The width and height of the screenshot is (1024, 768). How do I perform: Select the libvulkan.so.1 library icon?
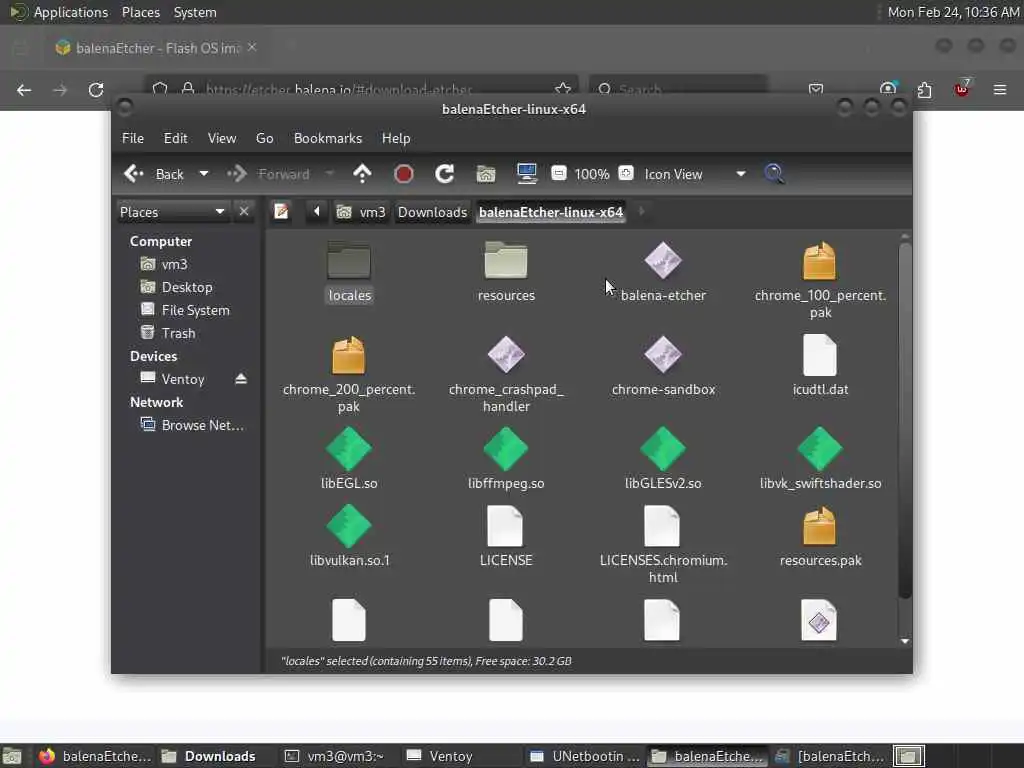[349, 526]
